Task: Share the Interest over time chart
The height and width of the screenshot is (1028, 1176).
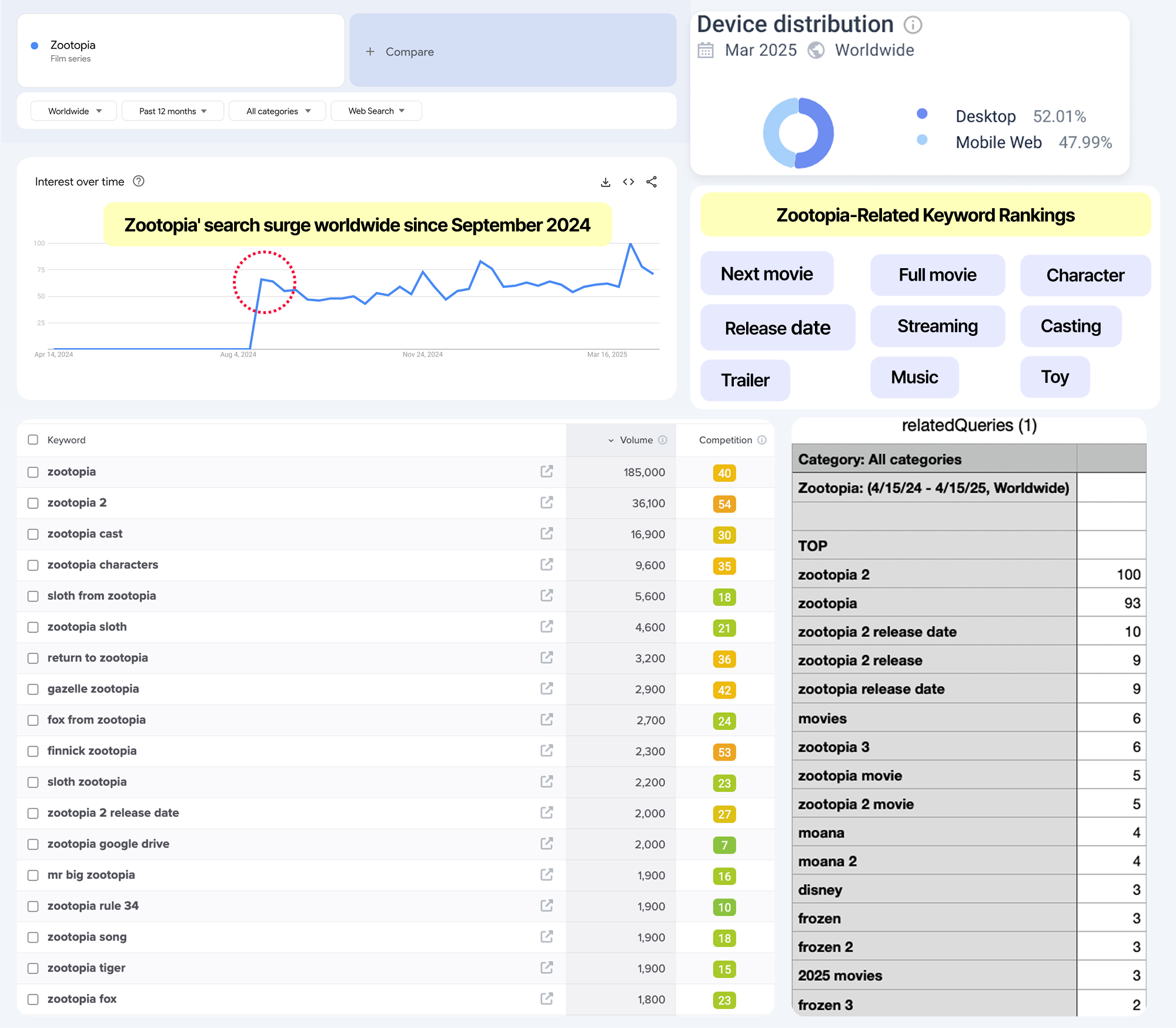Action: click(x=652, y=182)
